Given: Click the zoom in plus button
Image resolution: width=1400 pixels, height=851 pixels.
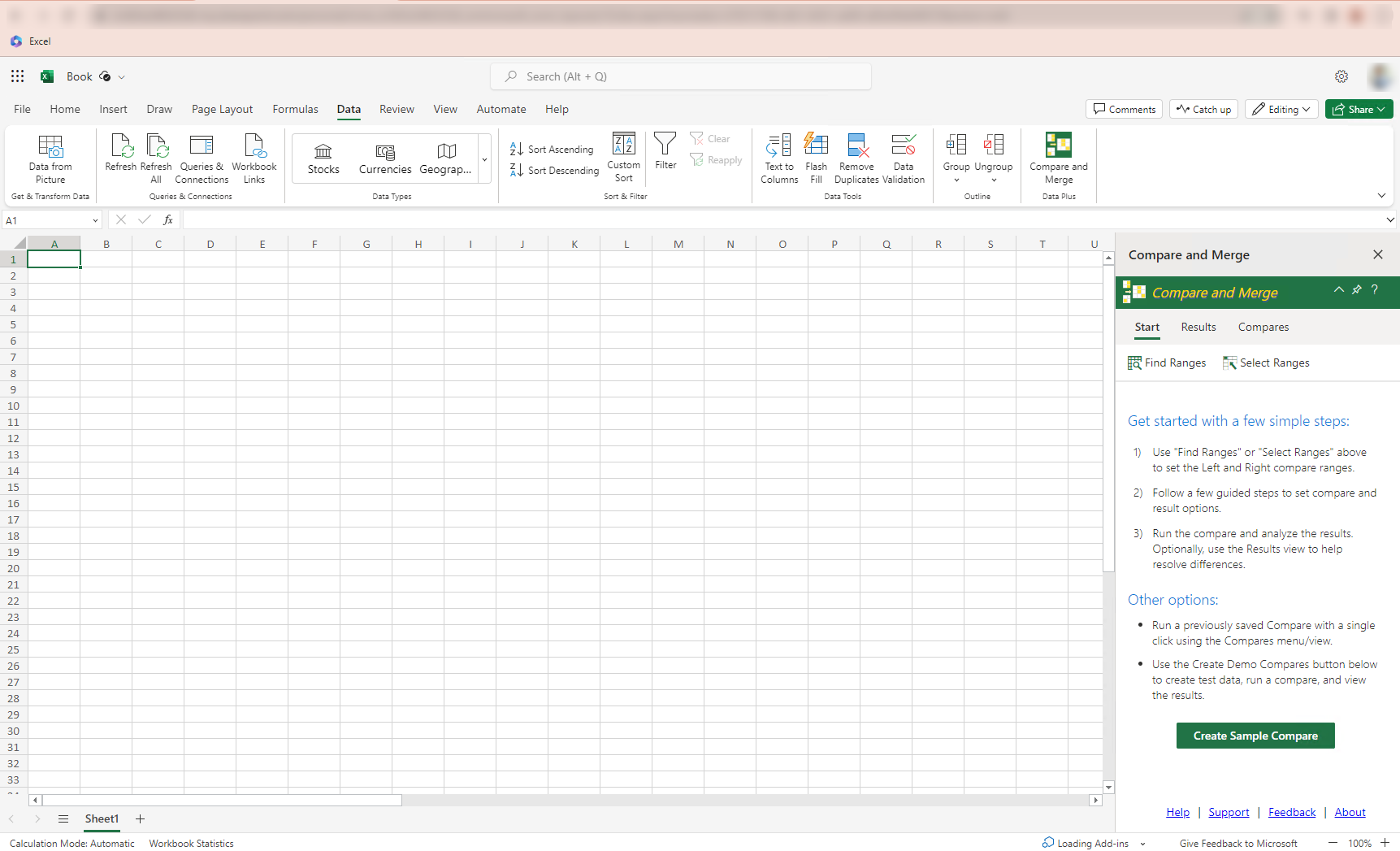Looking at the screenshot, I should [1385, 843].
